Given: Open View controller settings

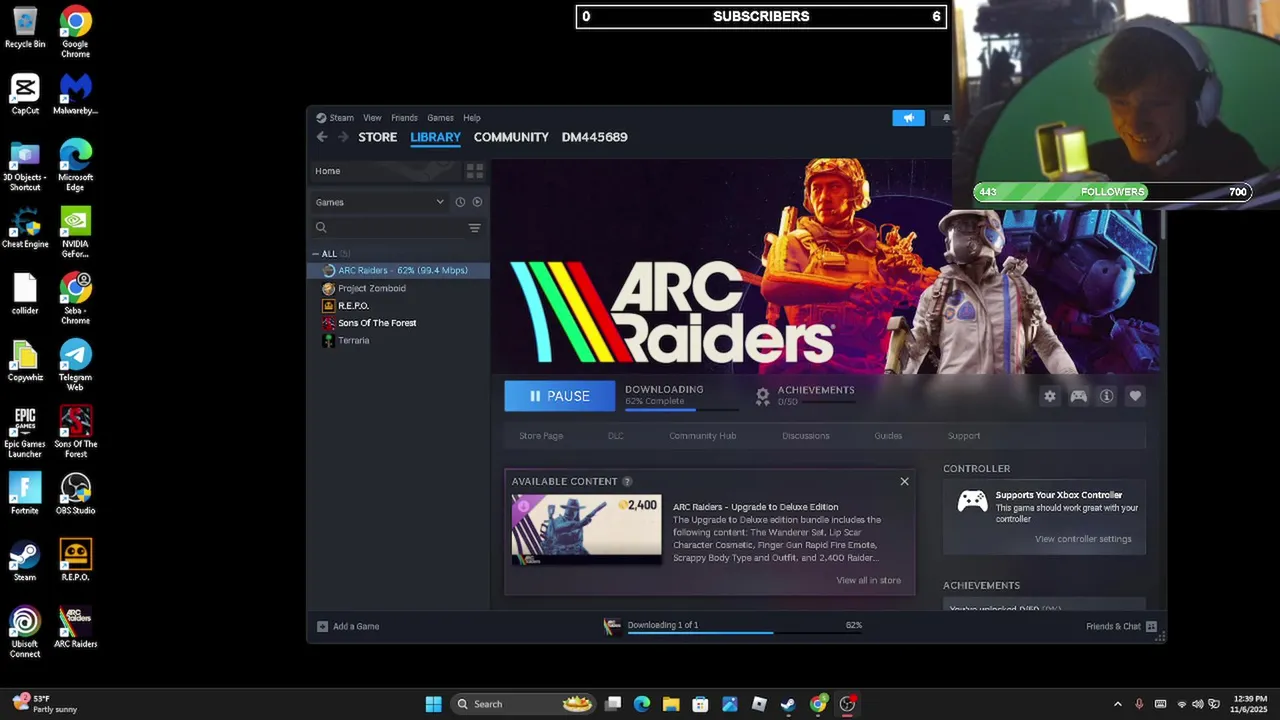Looking at the screenshot, I should 1083,539.
